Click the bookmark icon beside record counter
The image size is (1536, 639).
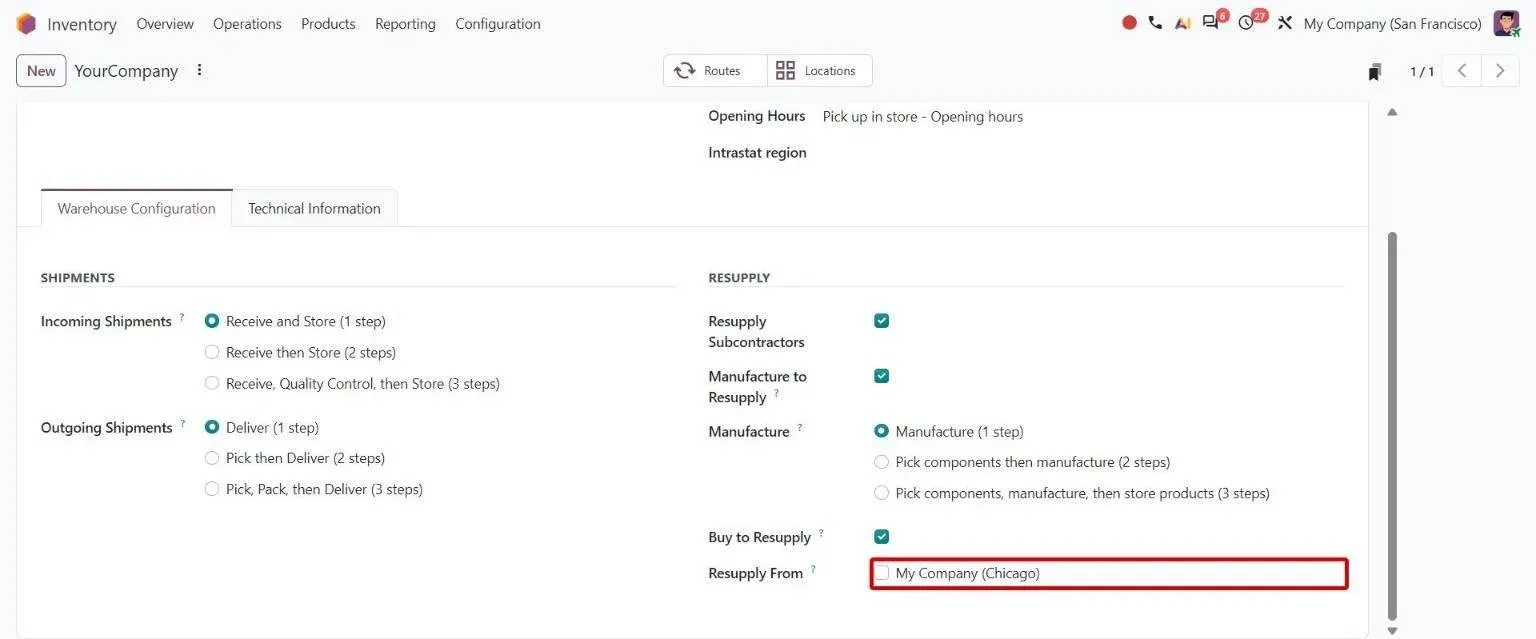1375,71
